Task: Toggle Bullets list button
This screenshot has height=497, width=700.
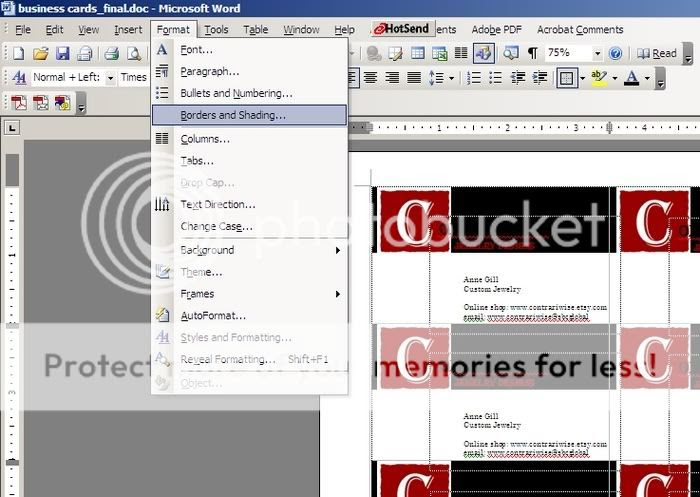Action: click(496, 78)
